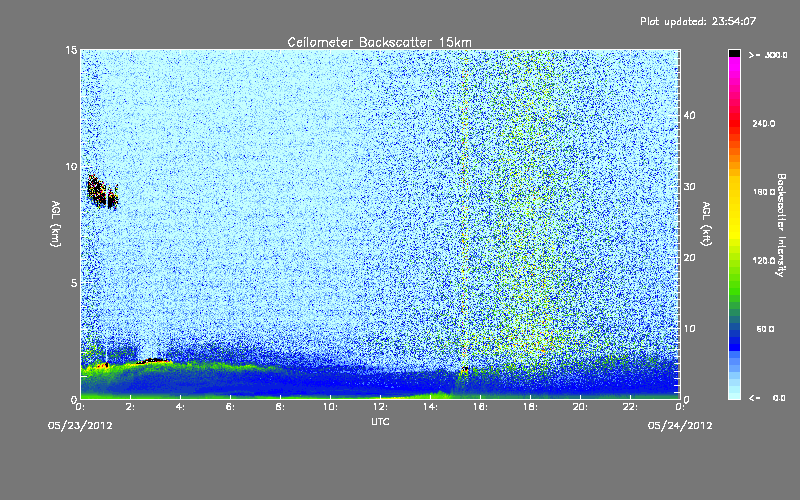800x500 pixels.
Task: Click the "240.0" colorbar label
Action: [x=764, y=124]
